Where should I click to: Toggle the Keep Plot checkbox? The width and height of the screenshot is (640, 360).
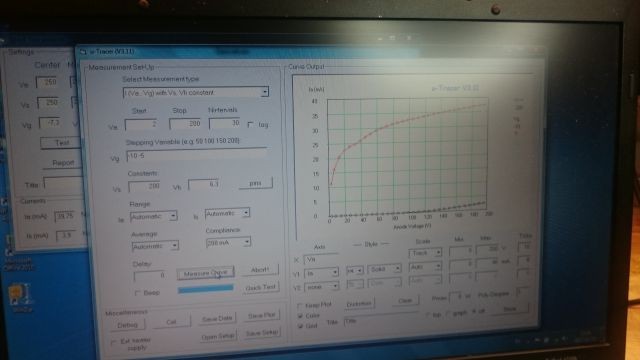300,305
